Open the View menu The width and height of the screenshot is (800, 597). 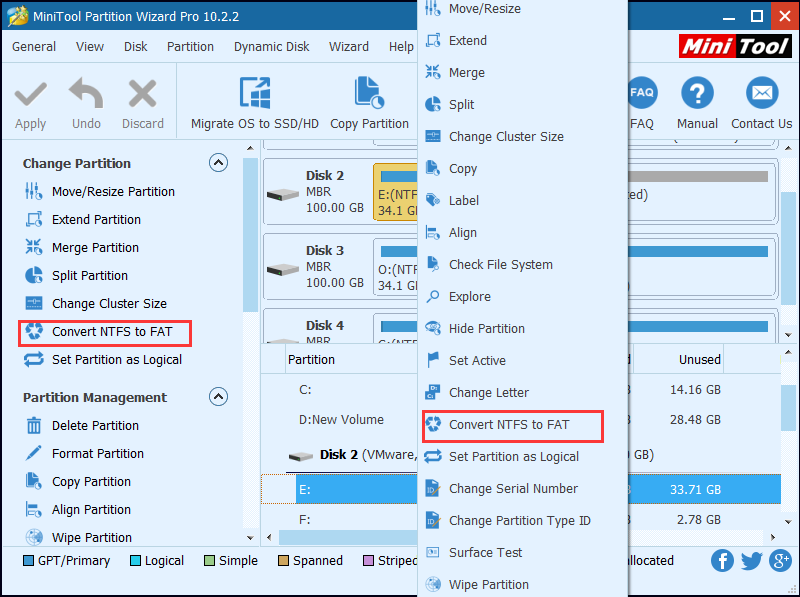(90, 46)
